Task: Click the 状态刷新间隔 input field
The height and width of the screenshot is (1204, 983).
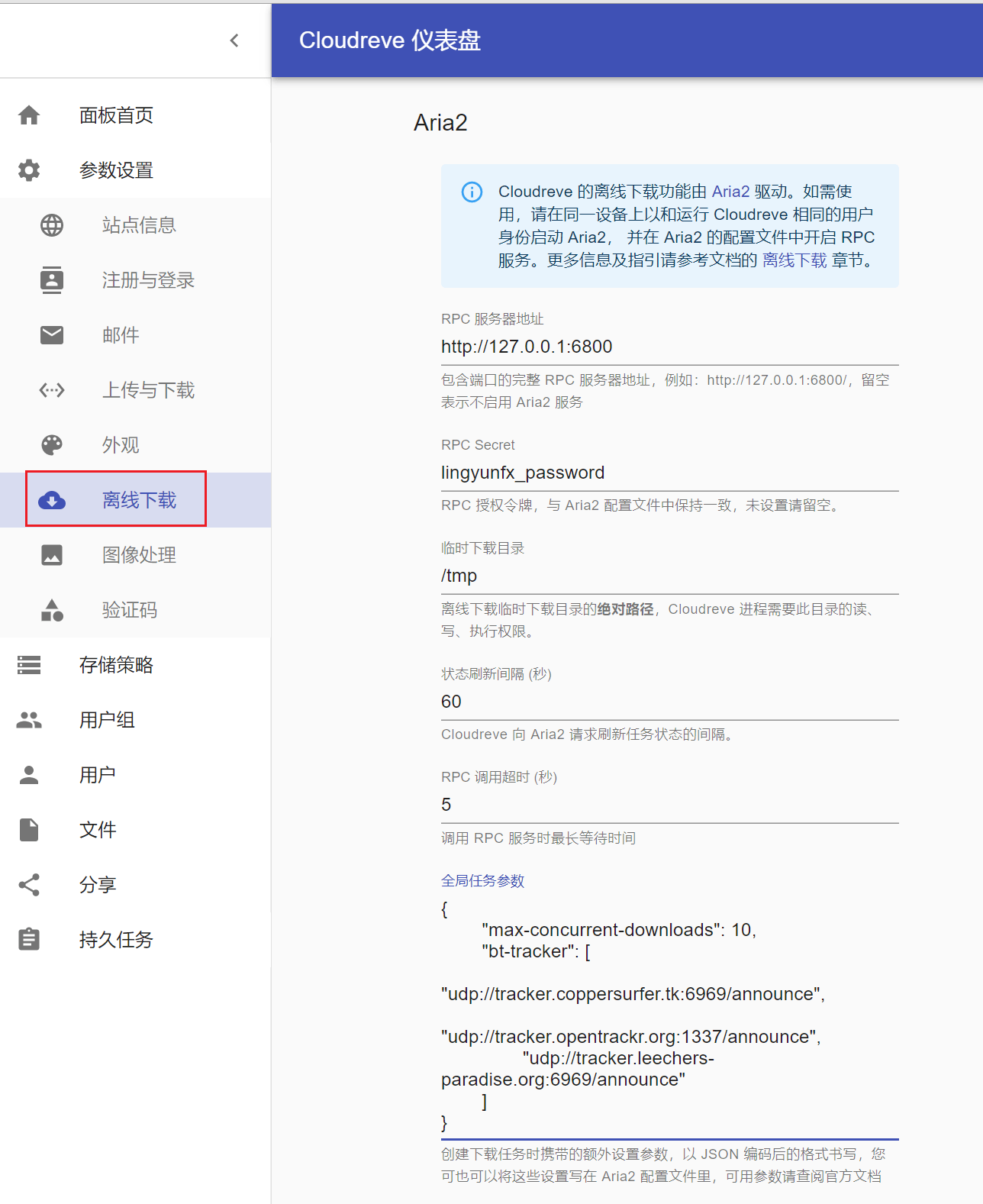Action: point(670,702)
